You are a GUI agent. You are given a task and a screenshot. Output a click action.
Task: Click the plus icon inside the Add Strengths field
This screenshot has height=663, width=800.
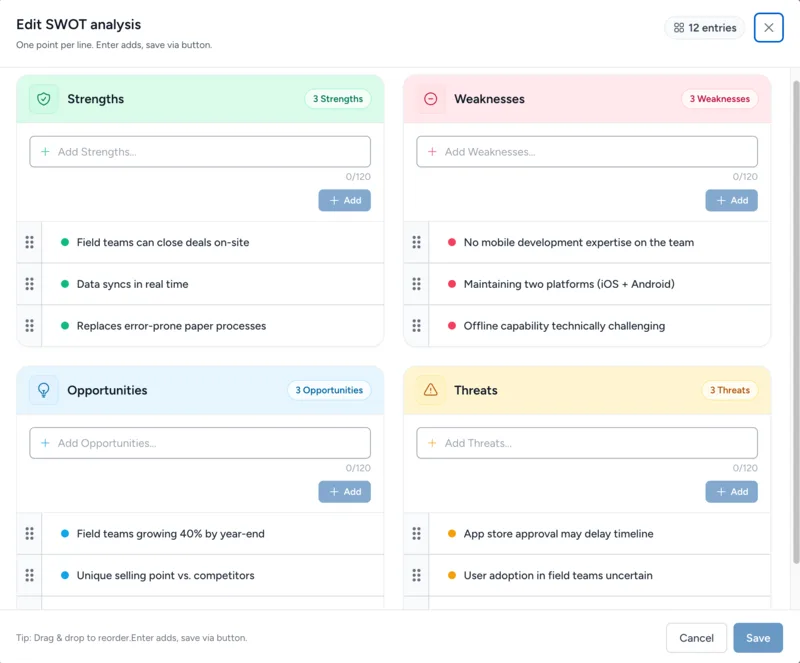pos(47,151)
